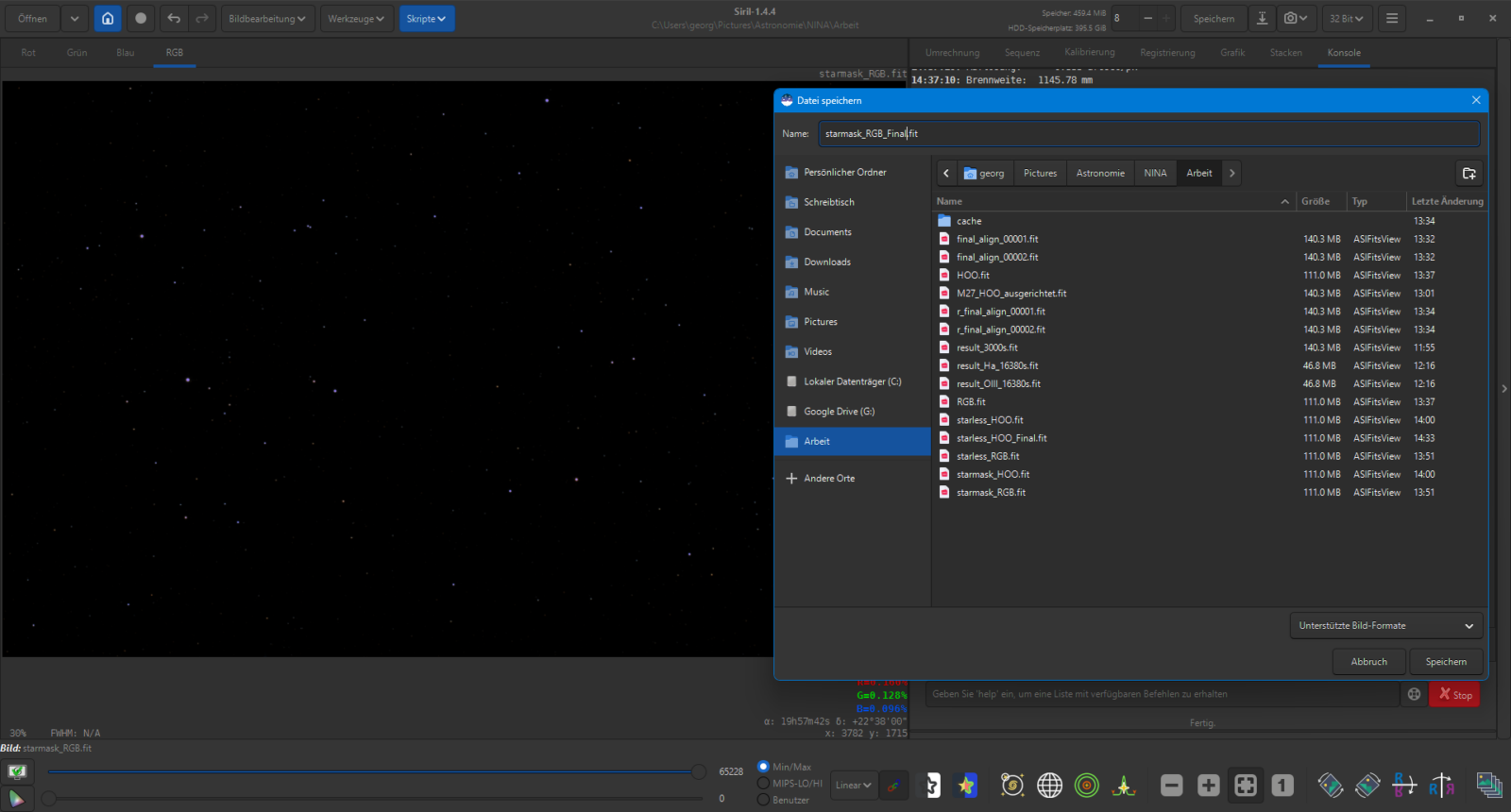Image resolution: width=1511 pixels, height=812 pixels.
Task: Click the Öffnen button
Action: 32,18
